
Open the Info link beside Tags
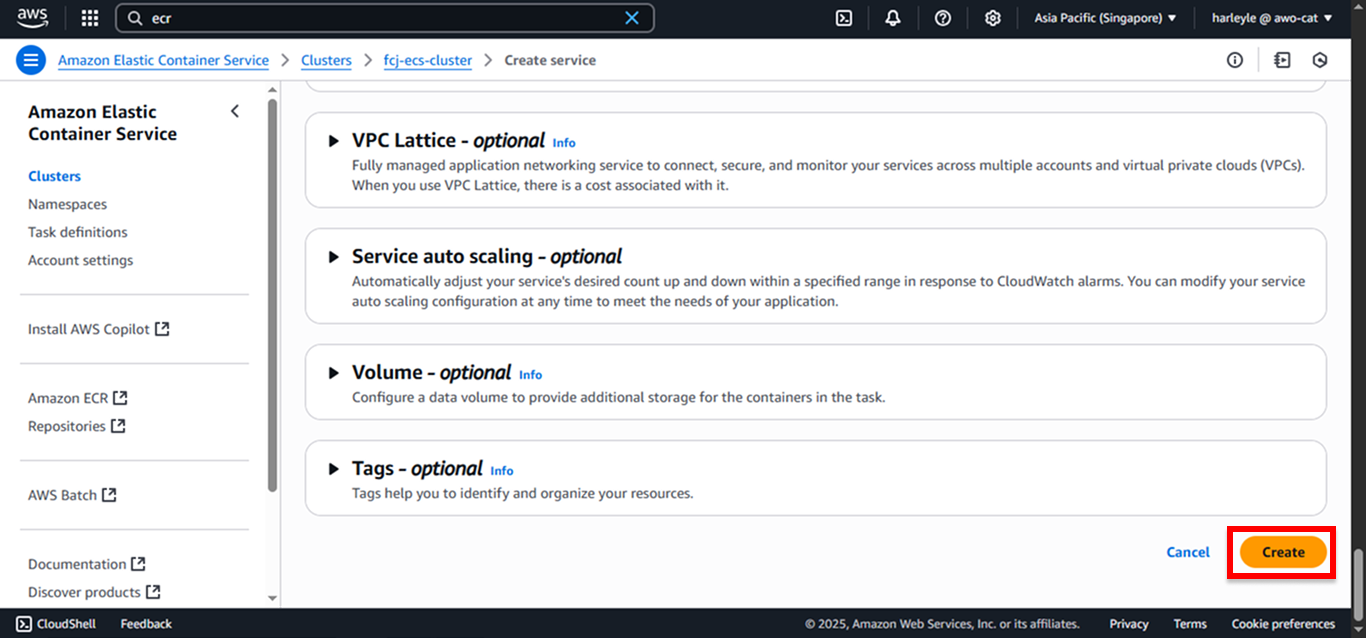tap(502, 471)
